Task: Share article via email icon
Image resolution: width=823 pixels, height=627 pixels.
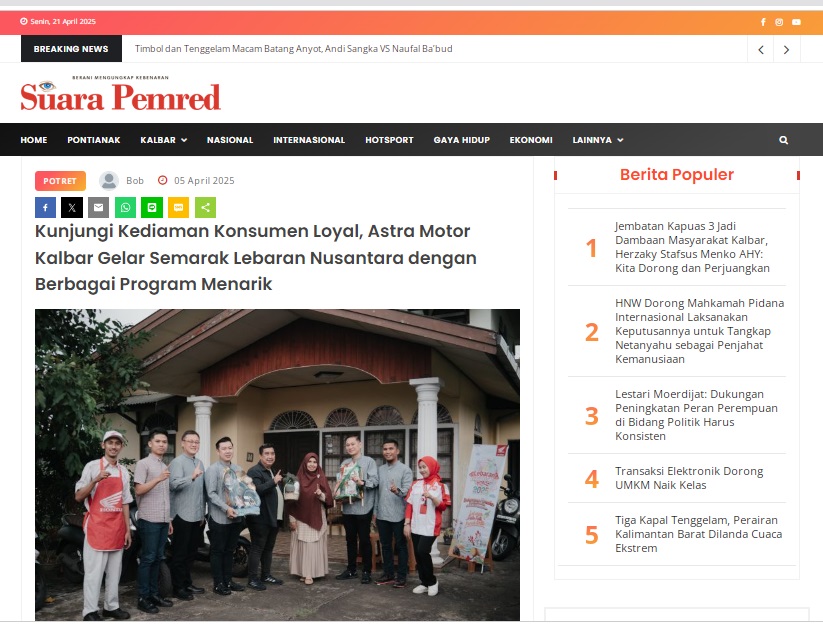Action: click(x=99, y=208)
